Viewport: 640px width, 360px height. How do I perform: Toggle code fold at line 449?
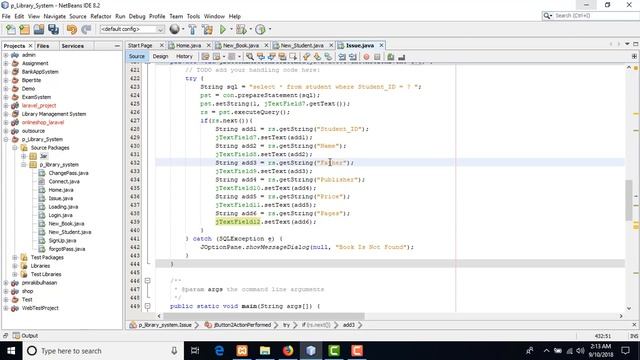pos(147,306)
